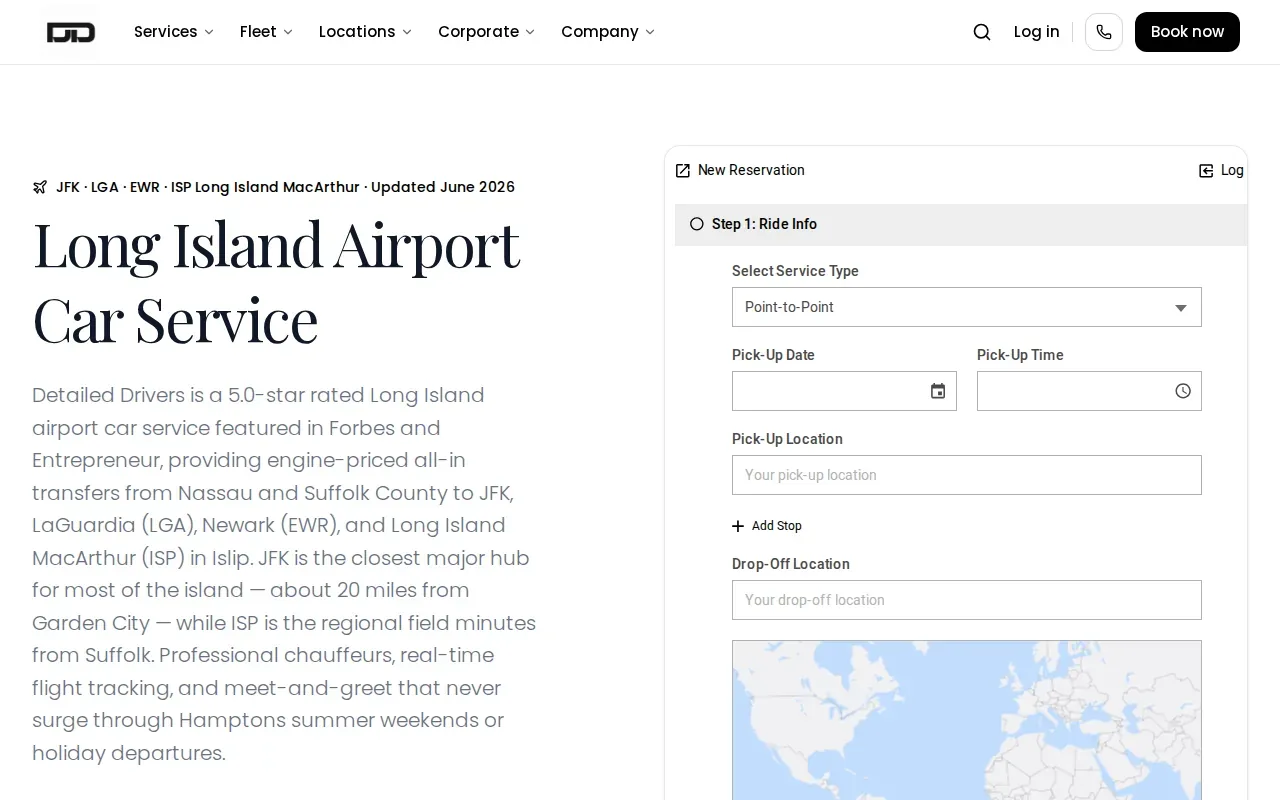Click the world map preview
Viewport: 1280px width, 800px height.
point(967,720)
